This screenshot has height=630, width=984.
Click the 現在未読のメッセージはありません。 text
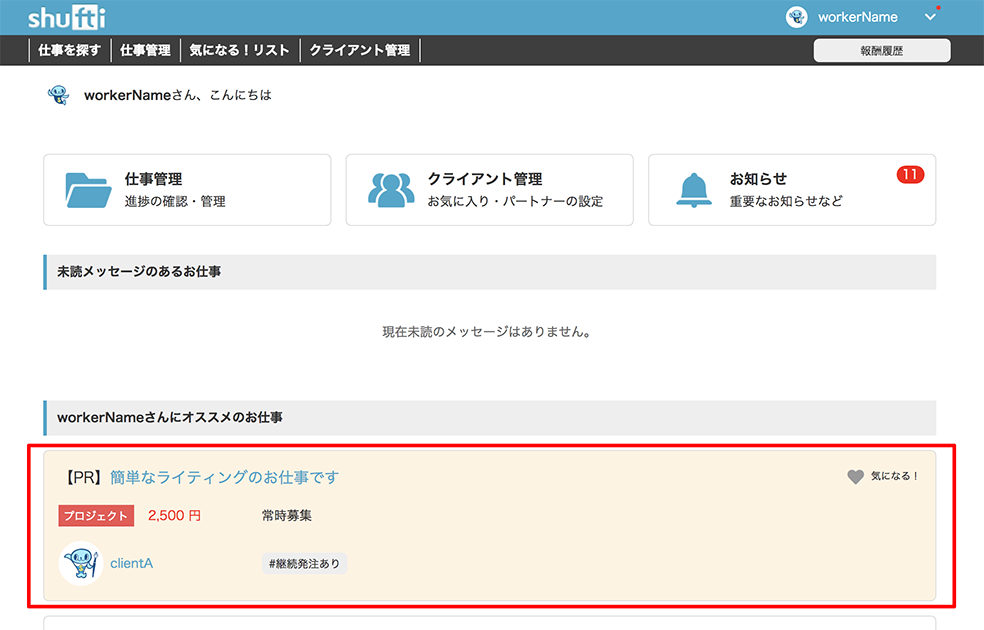tap(487, 332)
